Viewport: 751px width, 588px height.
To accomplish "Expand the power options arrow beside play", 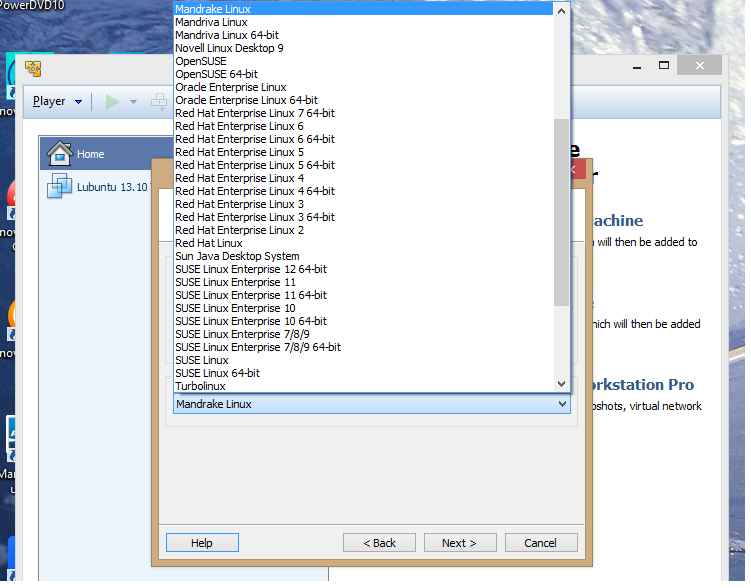I will tap(133, 101).
